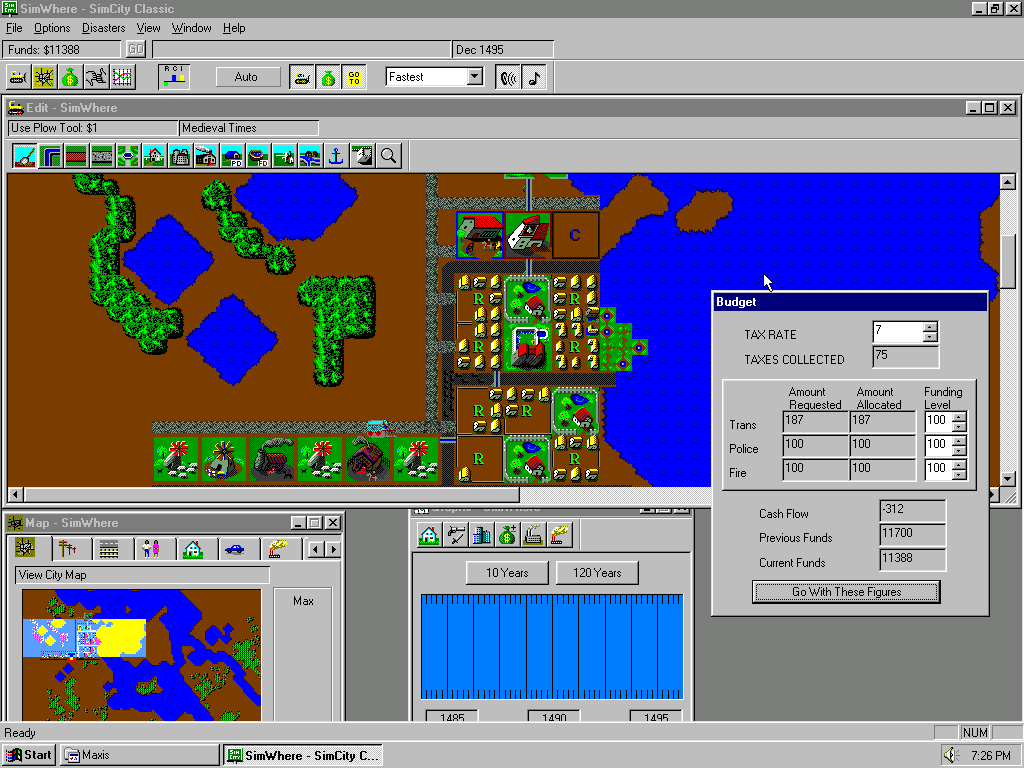The image size is (1024, 768).
Task: Raise Police funding level arrow
Action: tap(959, 440)
